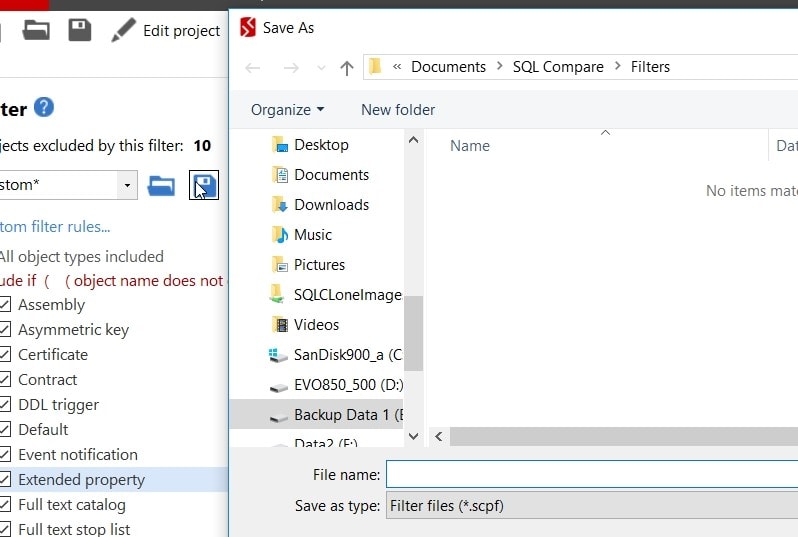Toggle the Default checkbox
Viewport: 798px width, 537px height.
tap(5, 430)
